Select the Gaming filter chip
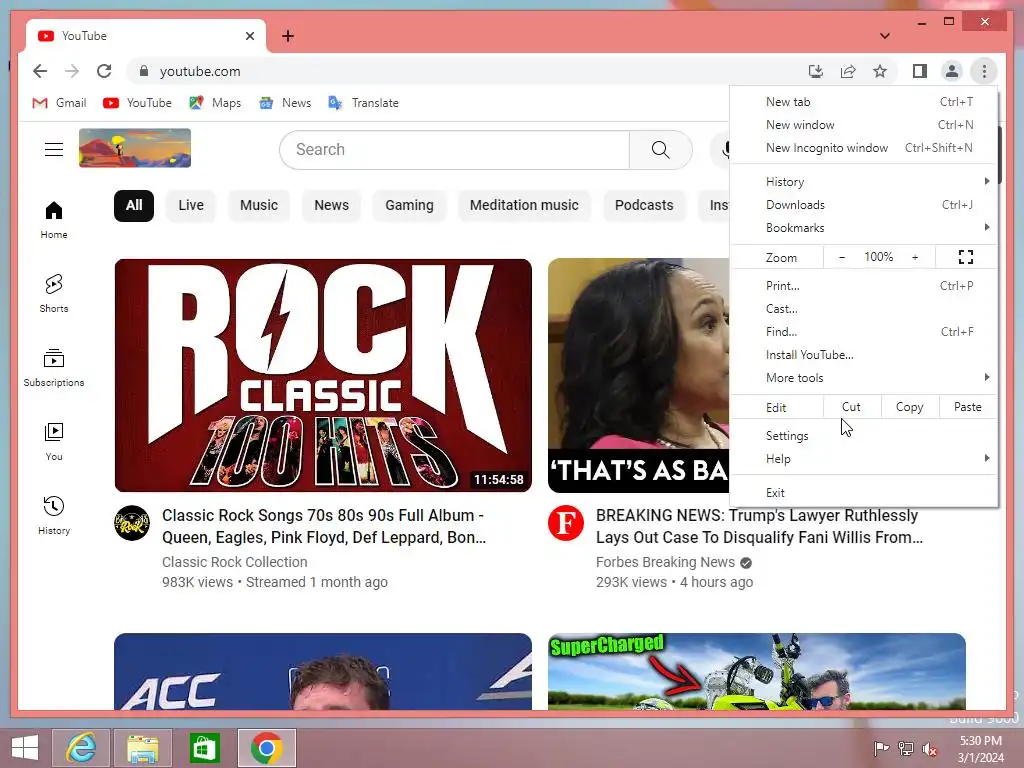Image resolution: width=1024 pixels, height=768 pixels. (409, 206)
